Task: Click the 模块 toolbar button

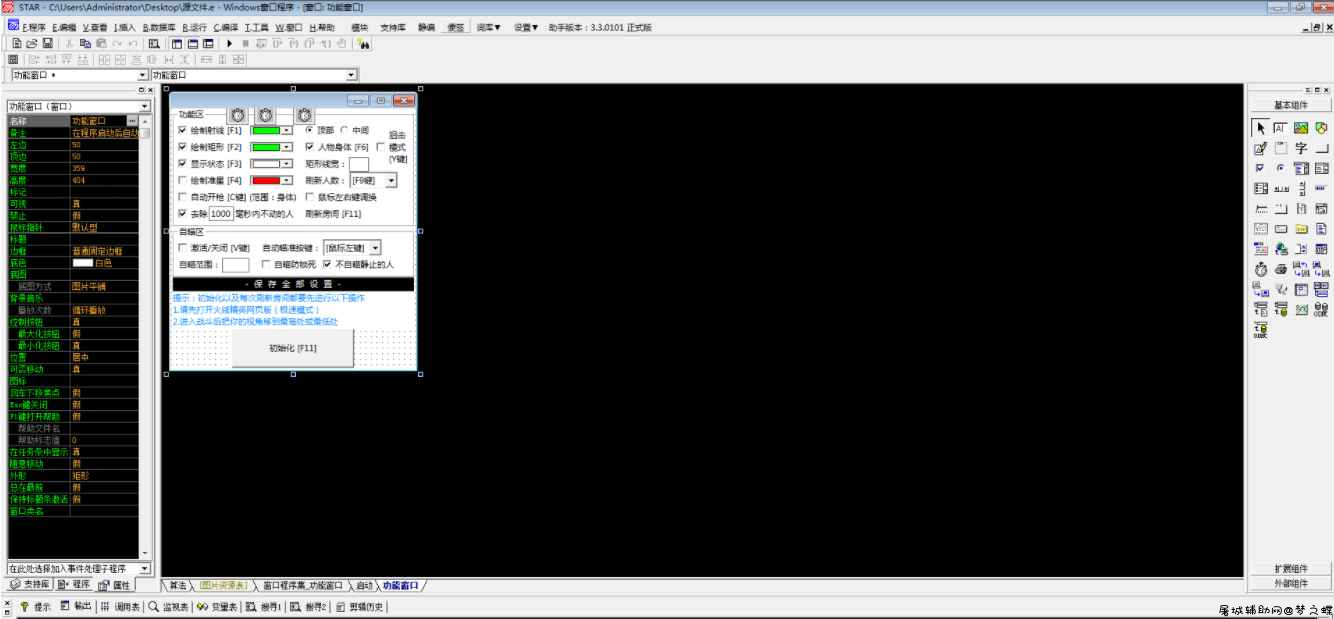Action: [359, 27]
